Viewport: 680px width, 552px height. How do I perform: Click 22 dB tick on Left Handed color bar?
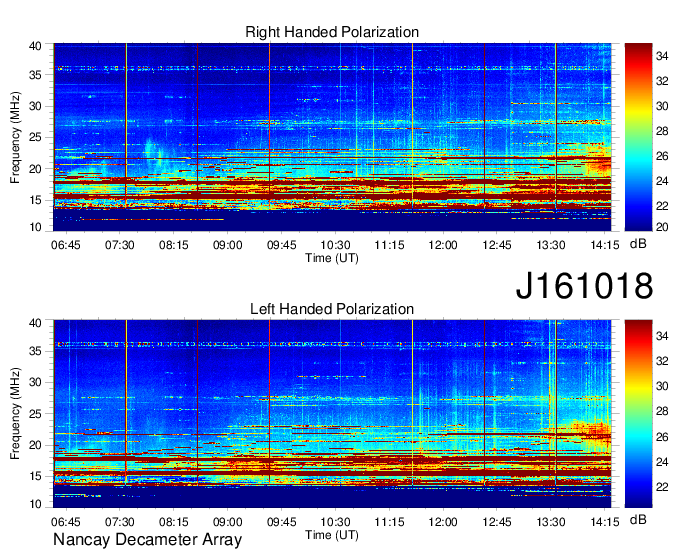(x=662, y=487)
